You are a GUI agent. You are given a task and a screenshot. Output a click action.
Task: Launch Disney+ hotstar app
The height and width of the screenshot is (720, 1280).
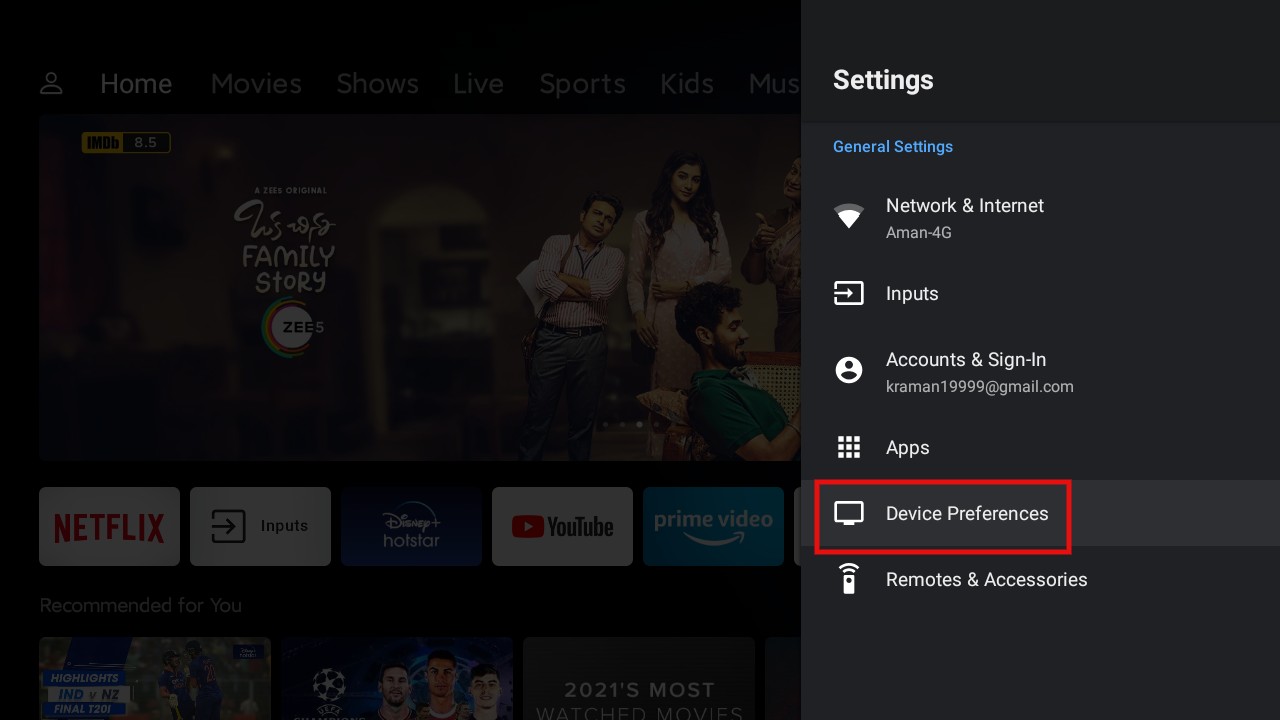coord(411,526)
